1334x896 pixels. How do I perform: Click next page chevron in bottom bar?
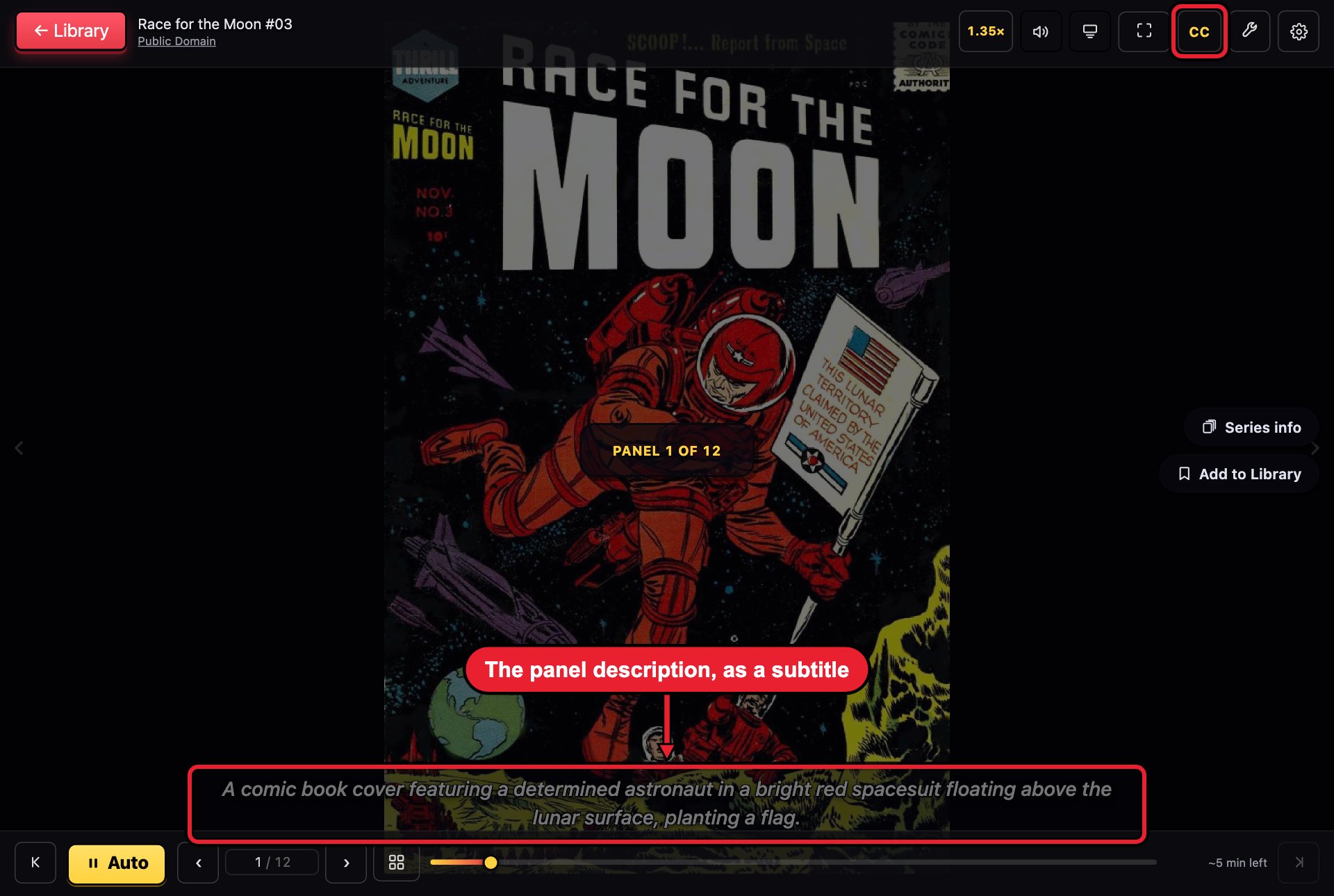[x=346, y=863]
